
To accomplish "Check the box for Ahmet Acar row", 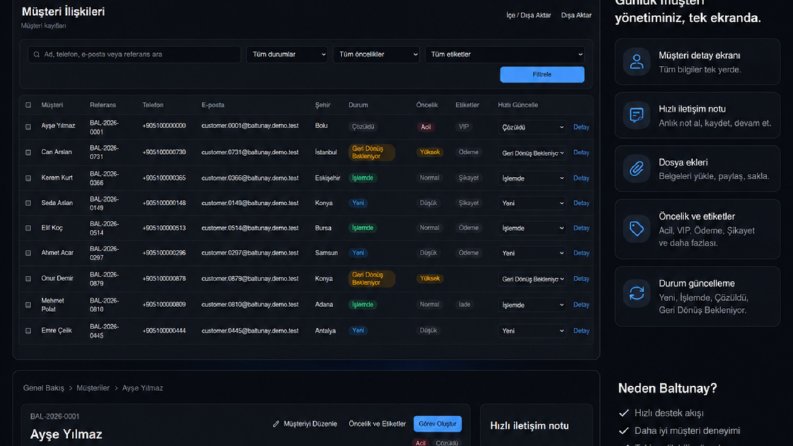I will [x=28, y=253].
